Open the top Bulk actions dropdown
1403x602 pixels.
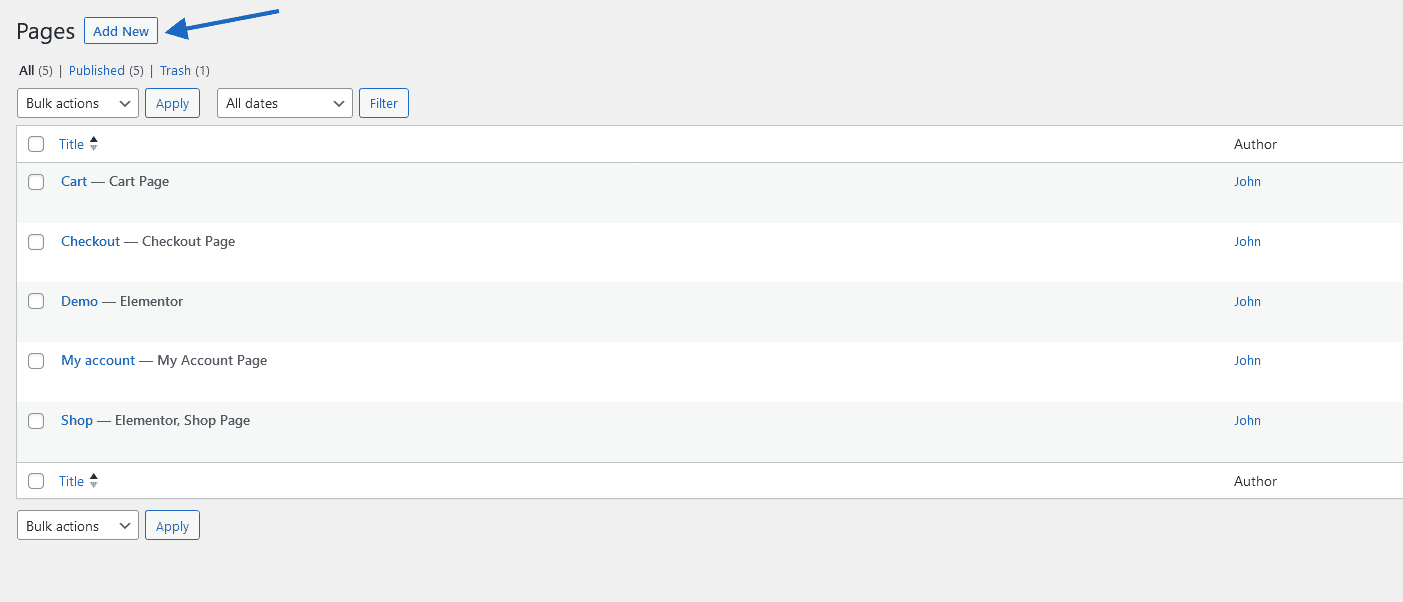tap(78, 103)
